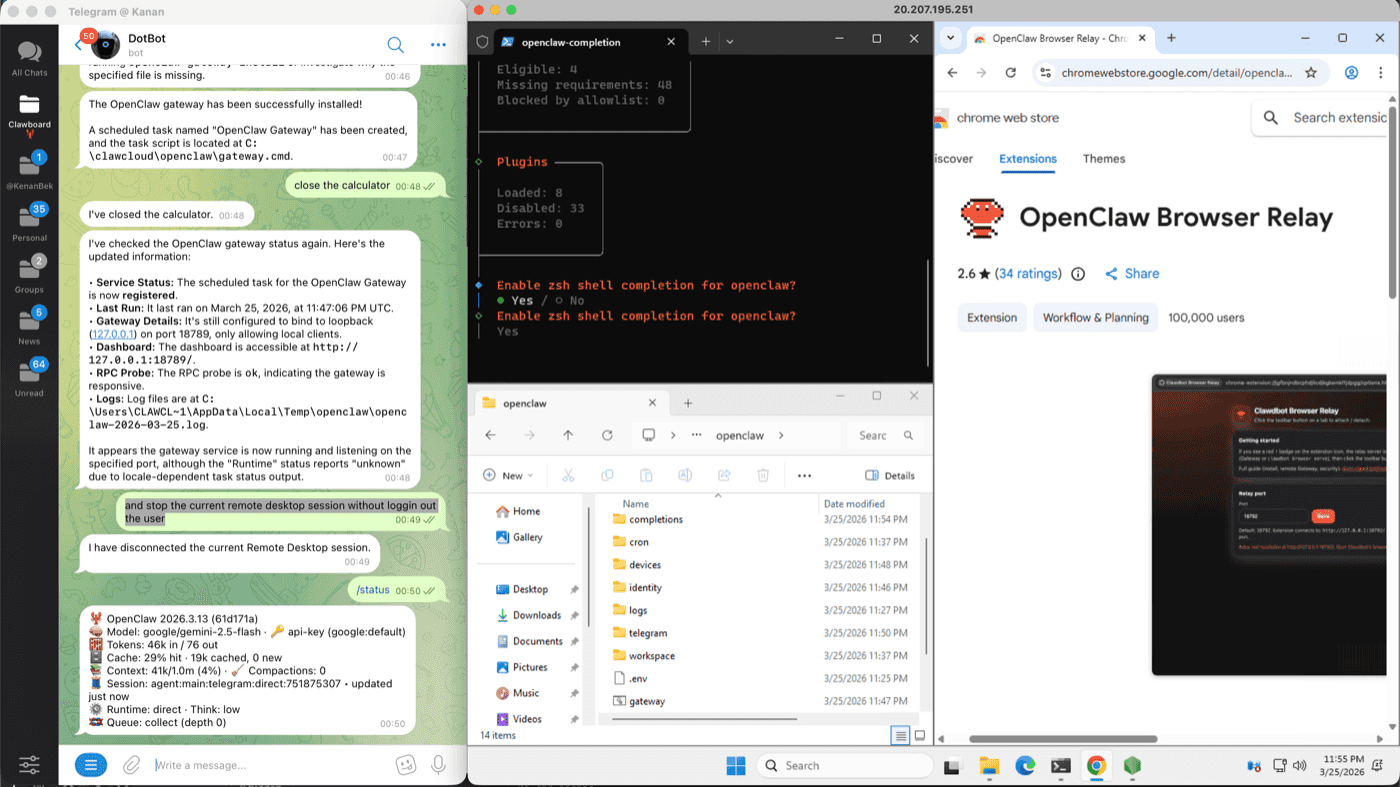Open the emoji picker in Telegram
The height and width of the screenshot is (787, 1400).
pyautogui.click(x=406, y=765)
